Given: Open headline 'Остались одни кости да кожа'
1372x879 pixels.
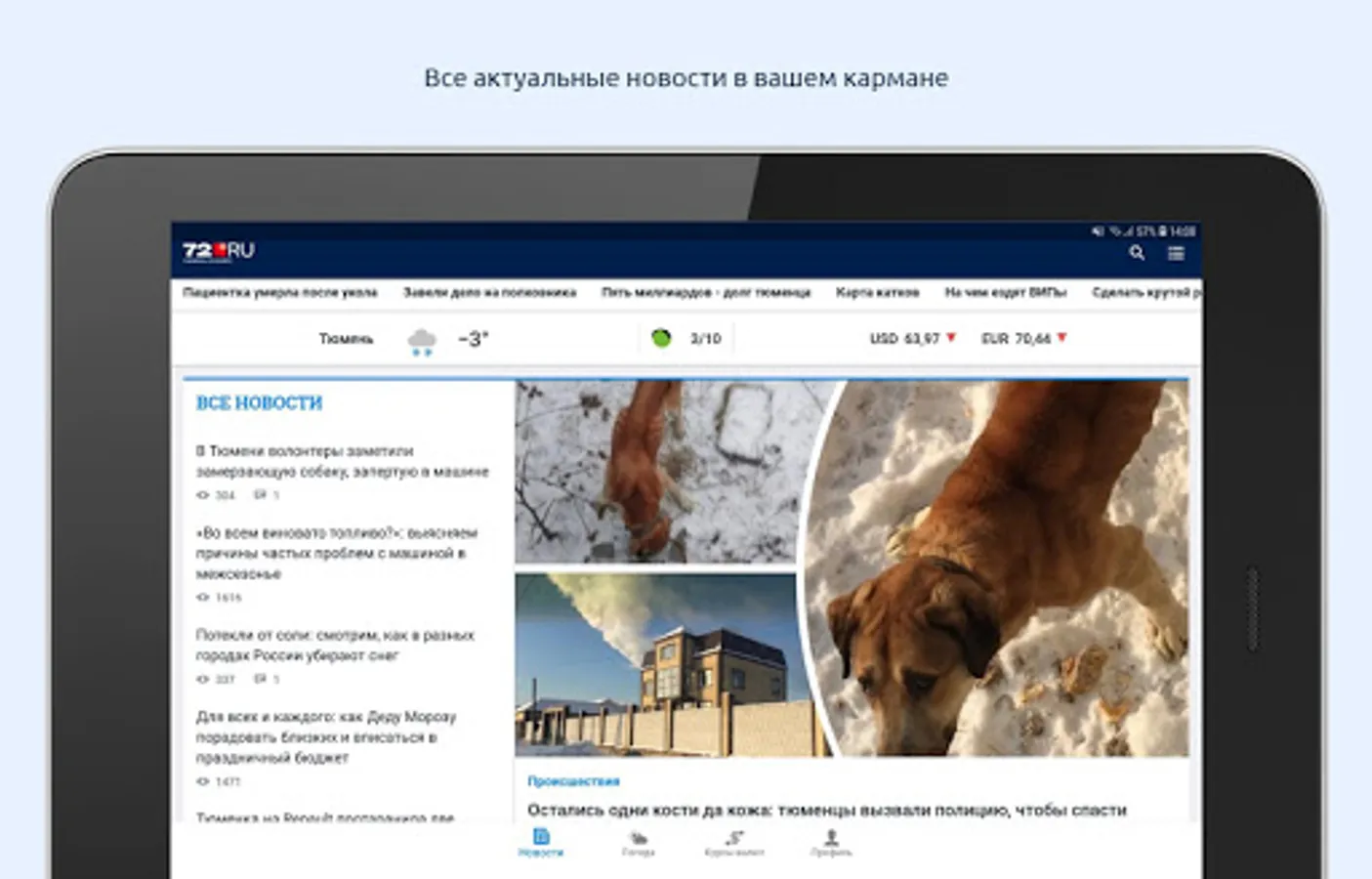Looking at the screenshot, I should click(827, 810).
